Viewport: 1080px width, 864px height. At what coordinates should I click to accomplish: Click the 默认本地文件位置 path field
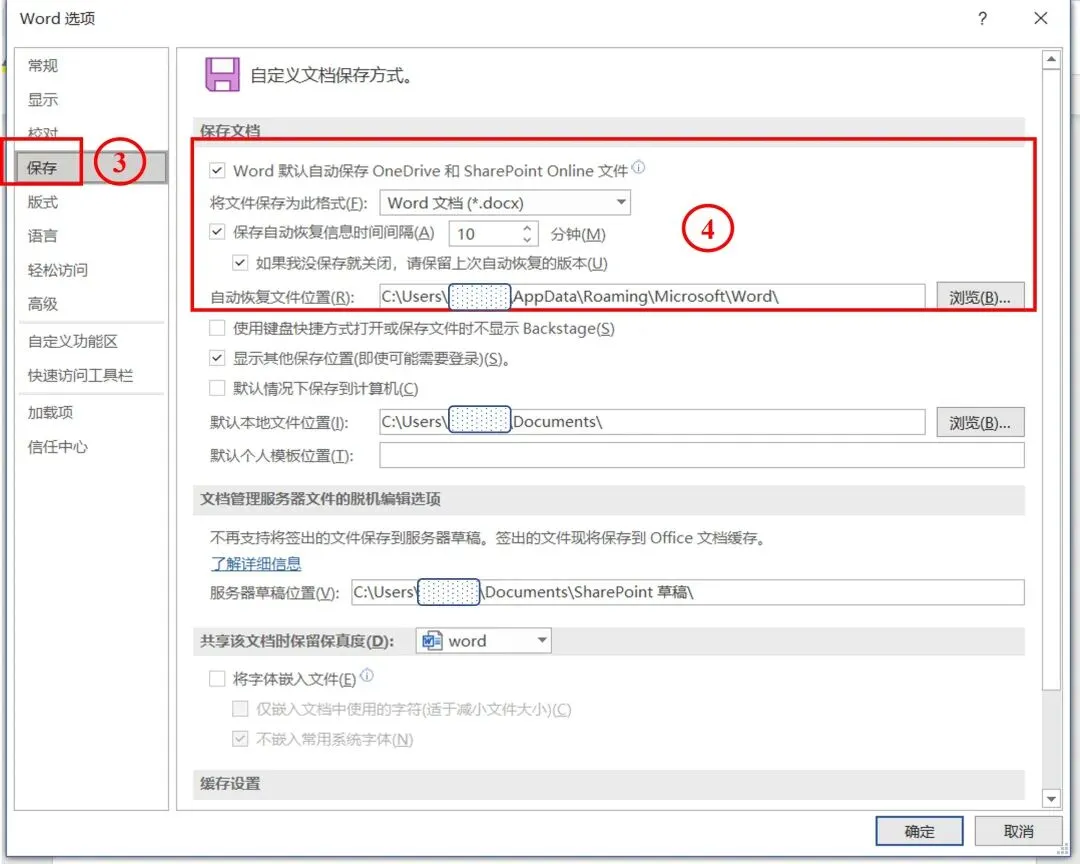pos(652,422)
